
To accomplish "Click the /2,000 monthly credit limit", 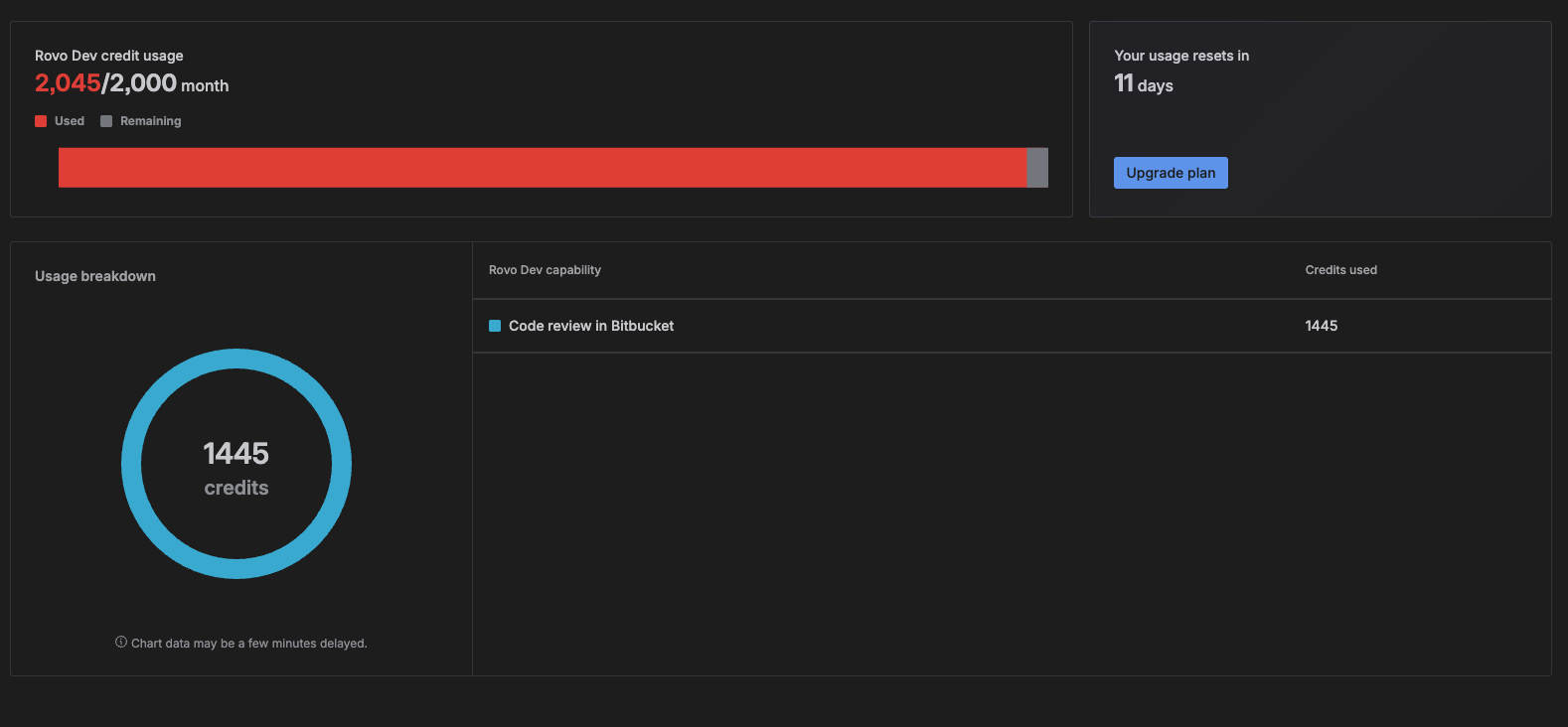I will tap(139, 83).
